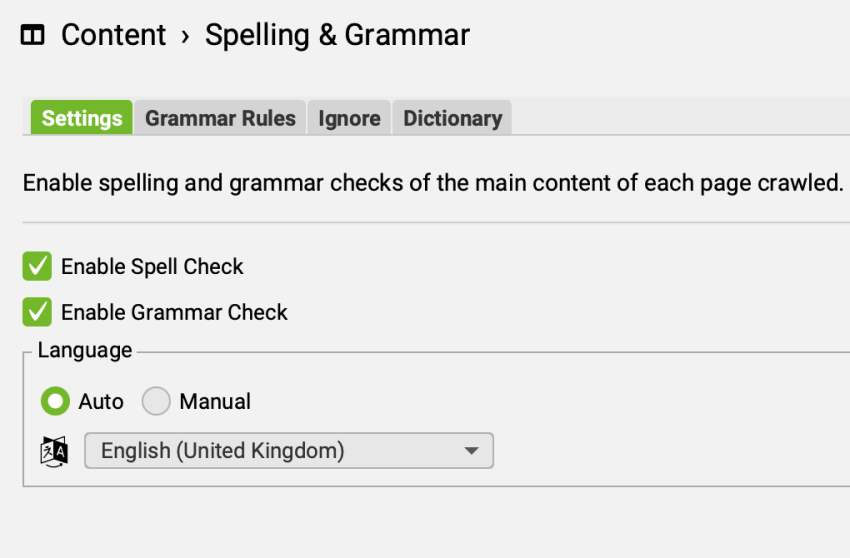Disable the Enable Grammar Check checkbox
Viewport: 850px width, 558px height.
point(37,312)
